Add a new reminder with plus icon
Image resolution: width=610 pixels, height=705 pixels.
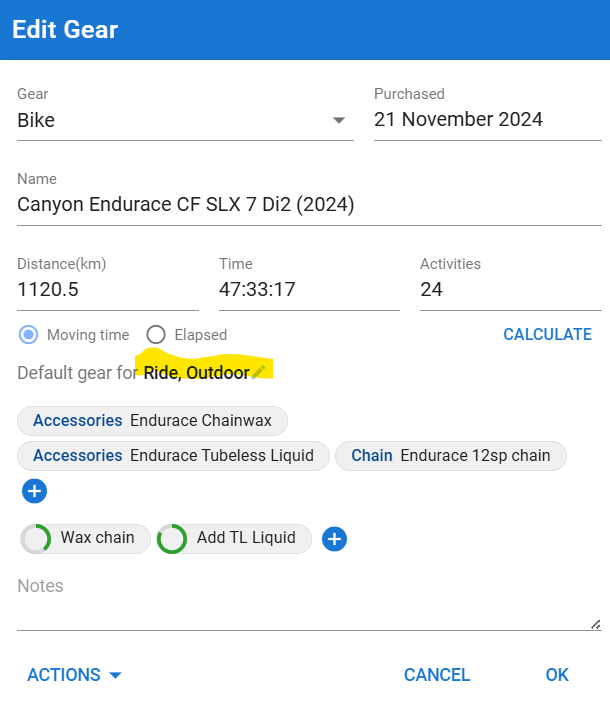coord(334,539)
